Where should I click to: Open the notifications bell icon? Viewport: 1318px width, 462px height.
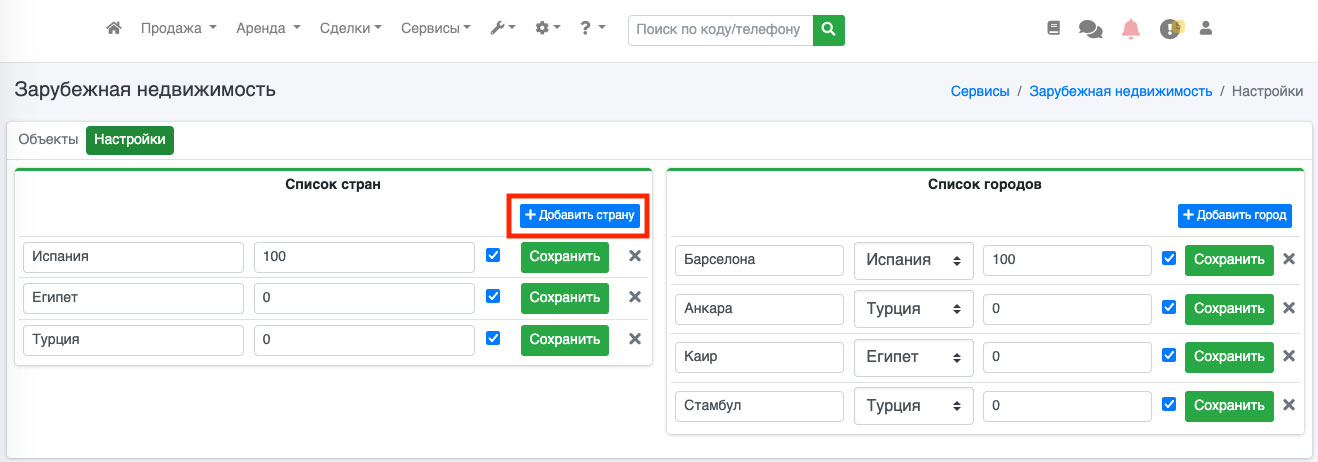point(1131,29)
